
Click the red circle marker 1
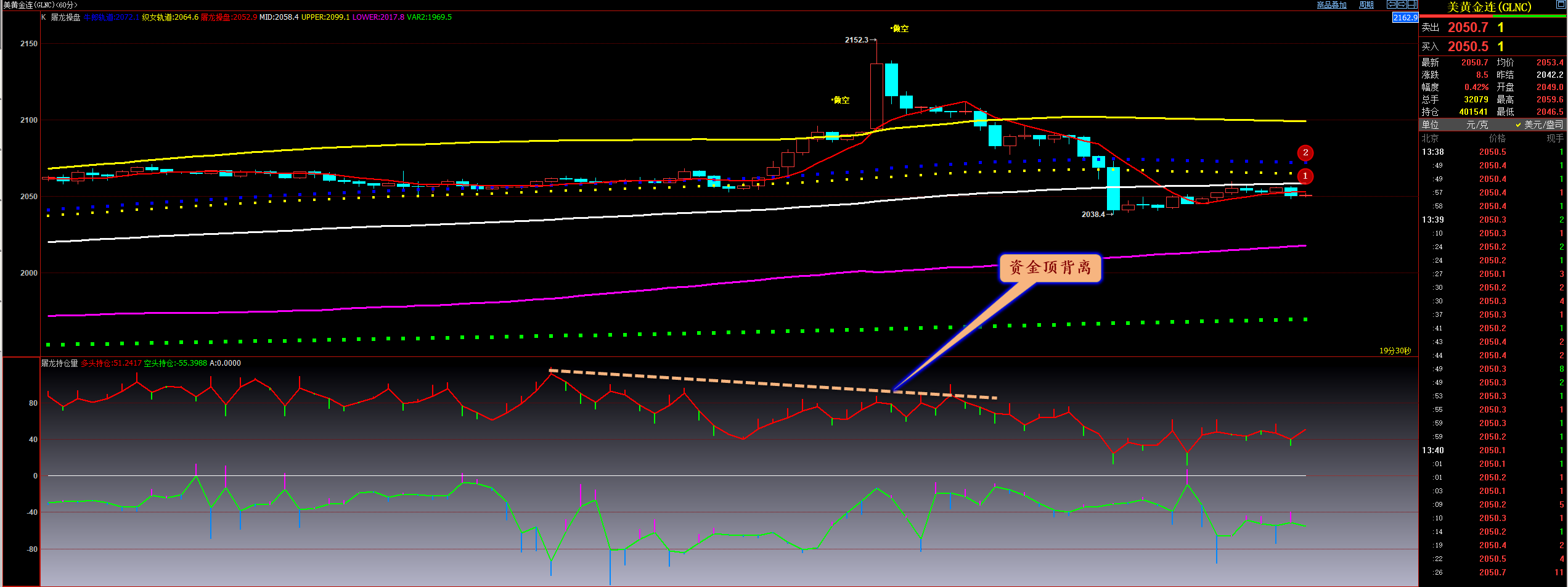(1305, 176)
